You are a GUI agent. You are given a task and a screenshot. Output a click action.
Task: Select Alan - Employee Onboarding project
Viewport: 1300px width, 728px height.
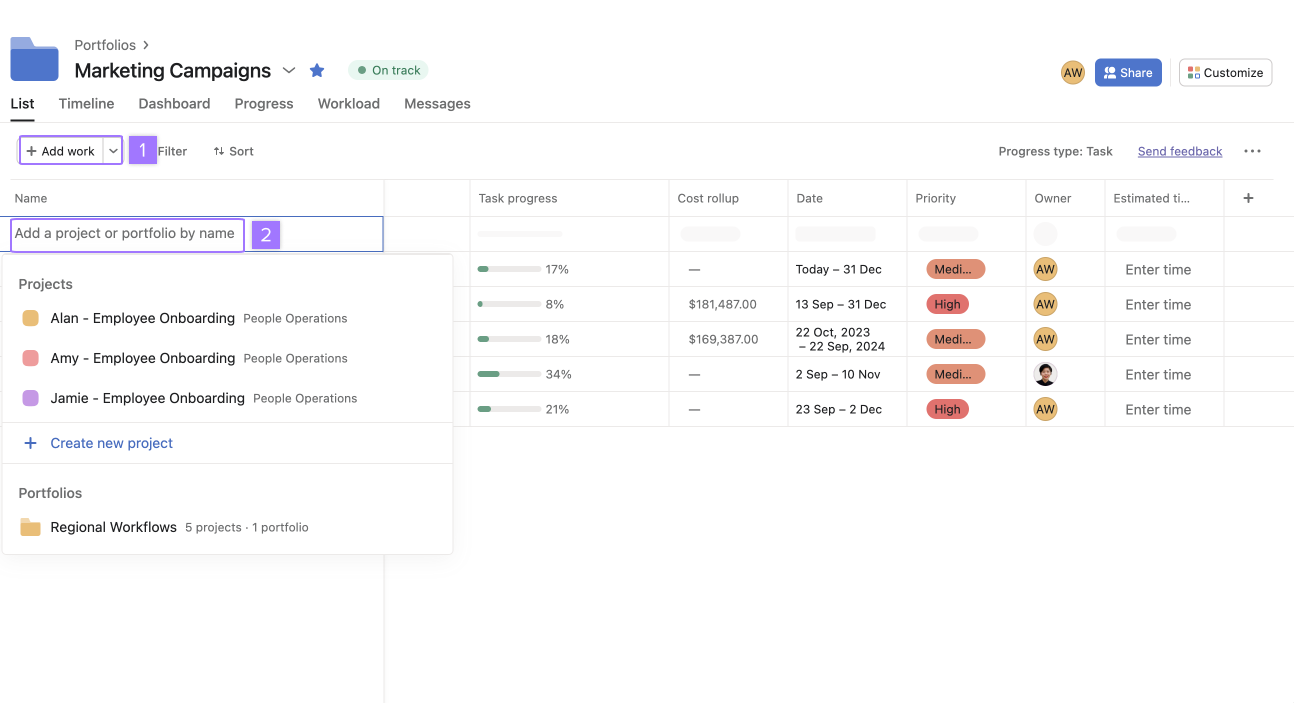coord(142,318)
